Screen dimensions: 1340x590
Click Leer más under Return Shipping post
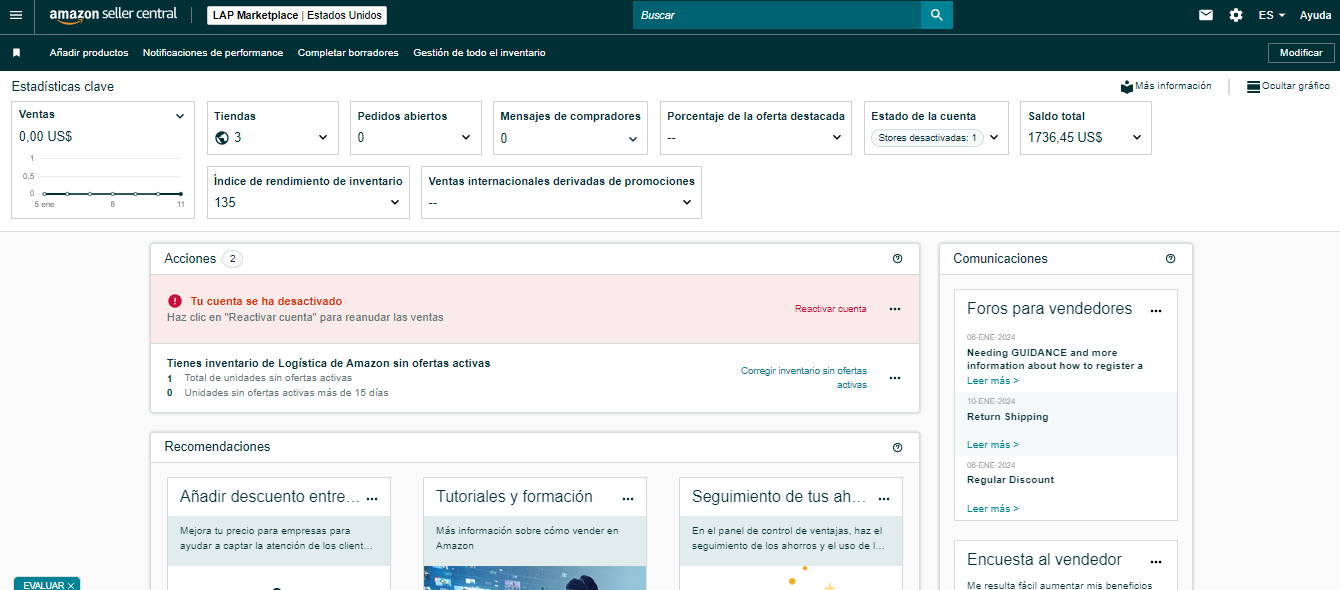[x=993, y=445]
